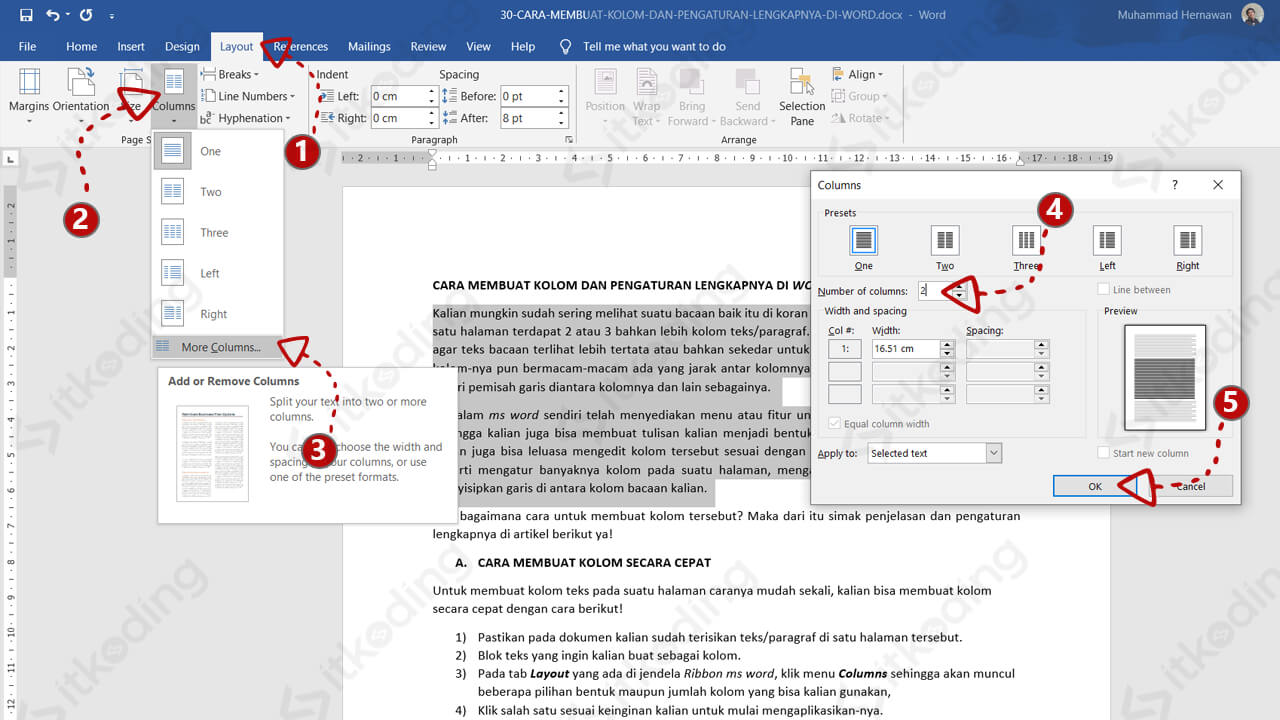The height and width of the screenshot is (720, 1280).
Task: Select the Left preset in Columns dialog
Action: click(1107, 247)
